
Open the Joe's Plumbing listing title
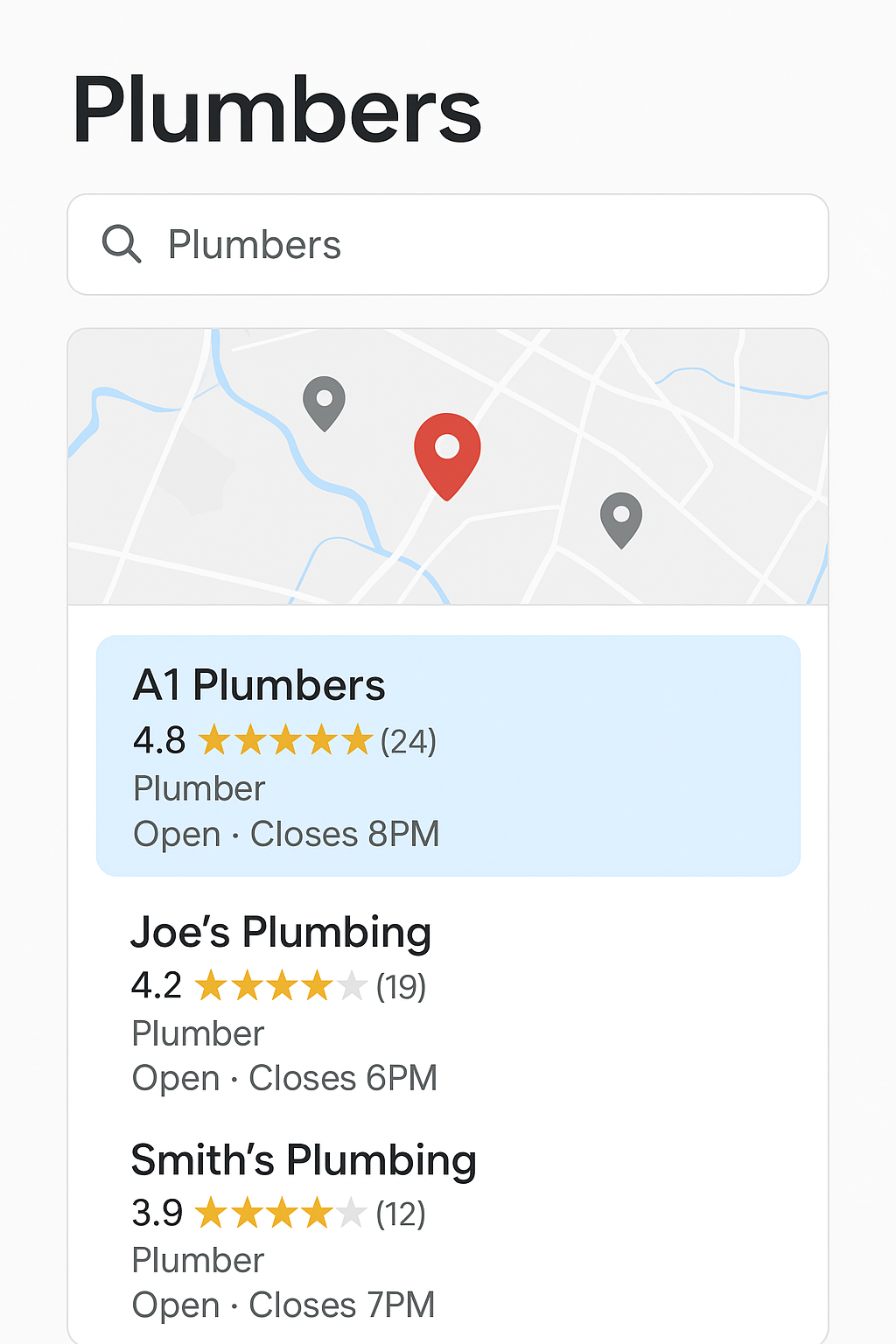click(x=281, y=932)
